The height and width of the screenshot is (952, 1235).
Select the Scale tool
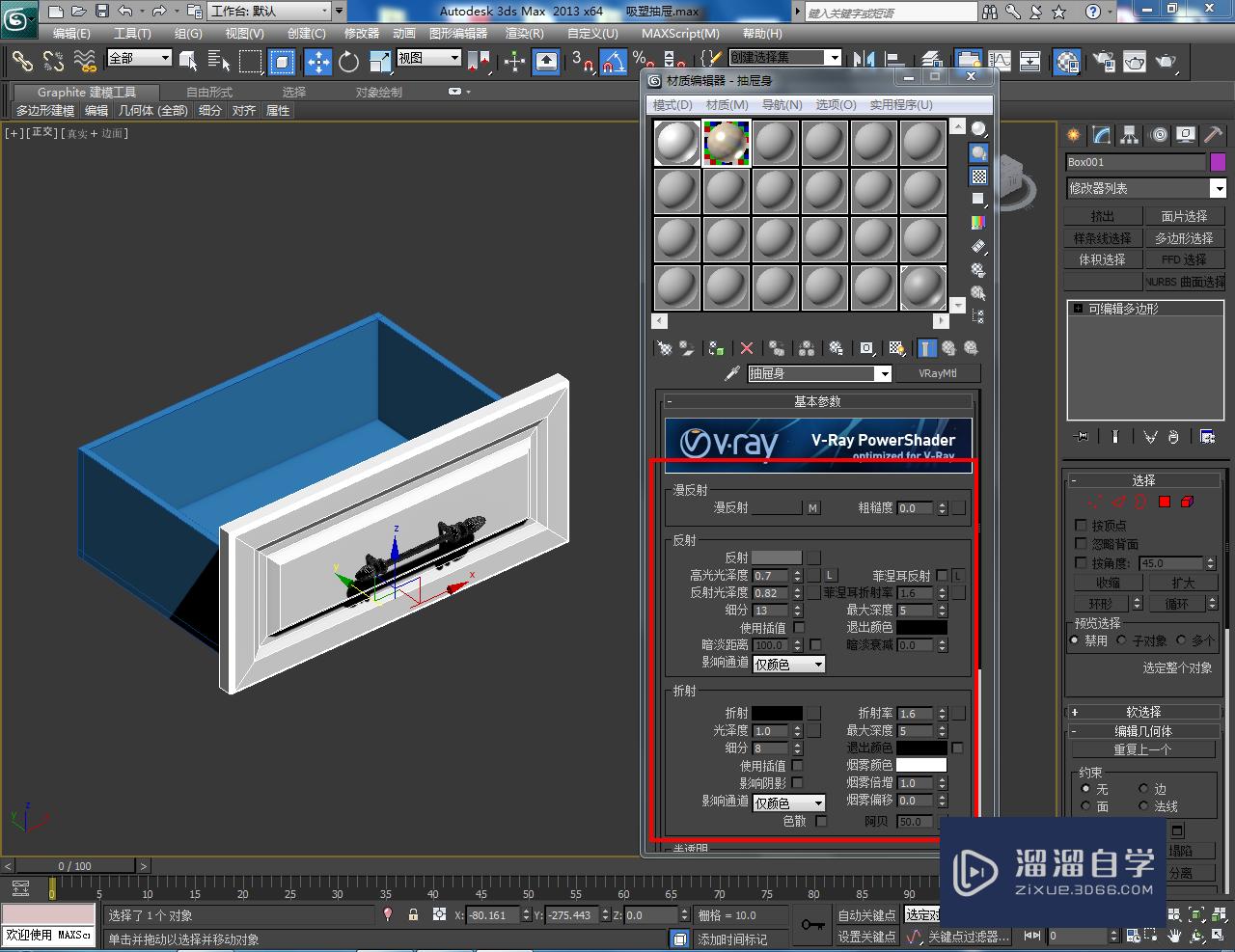pos(379,62)
